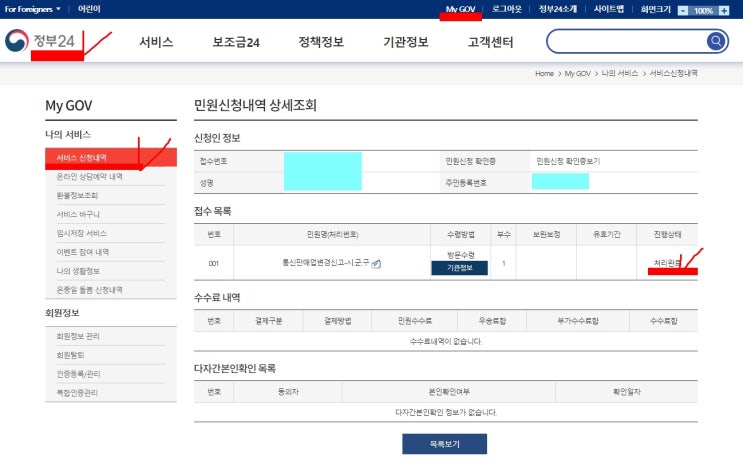Viewport: 743px width, 464px height.
Task: Open the 정책정보 main menu
Action: click(x=321, y=42)
